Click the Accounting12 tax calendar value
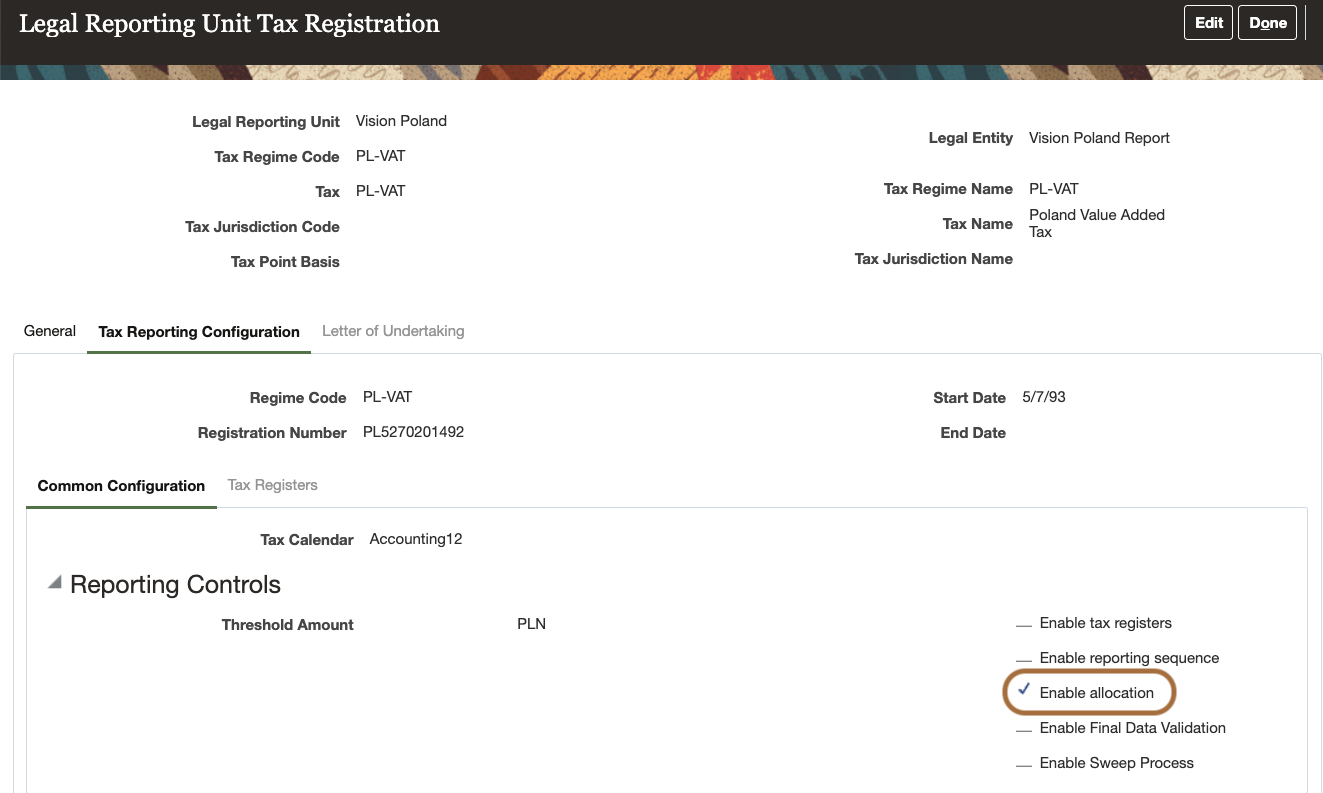This screenshot has width=1323, height=793. point(416,538)
